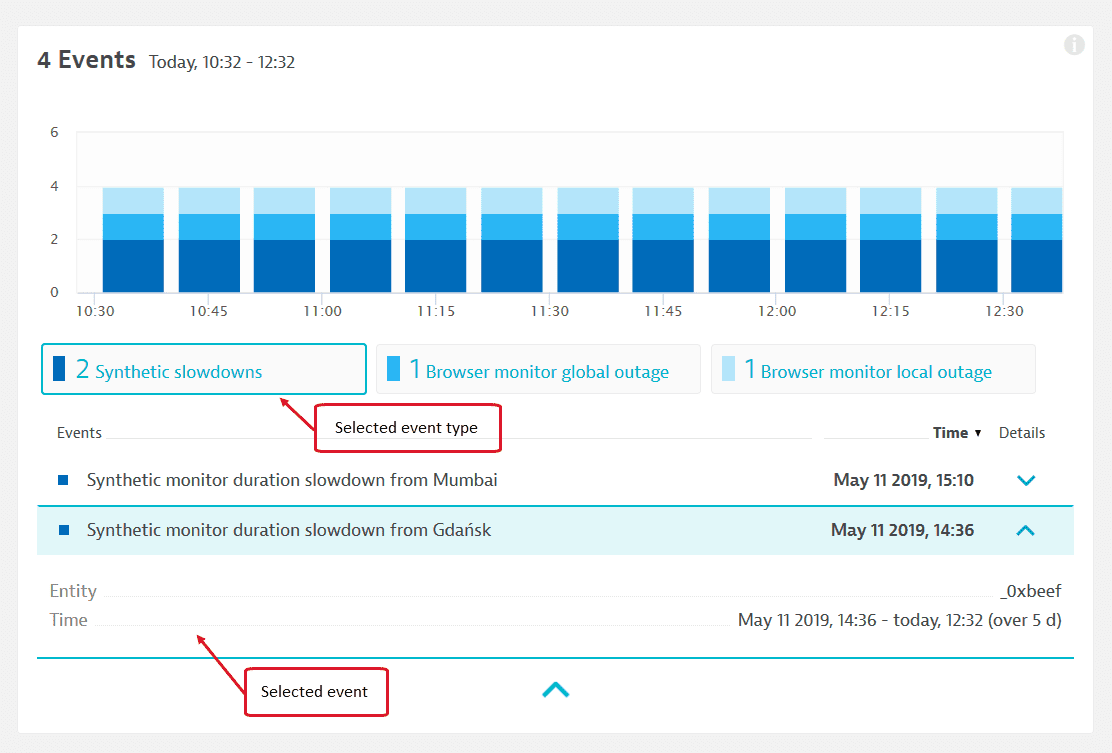Click the '4 Events' heading
Image resolution: width=1112 pixels, height=753 pixels.
coord(87,60)
